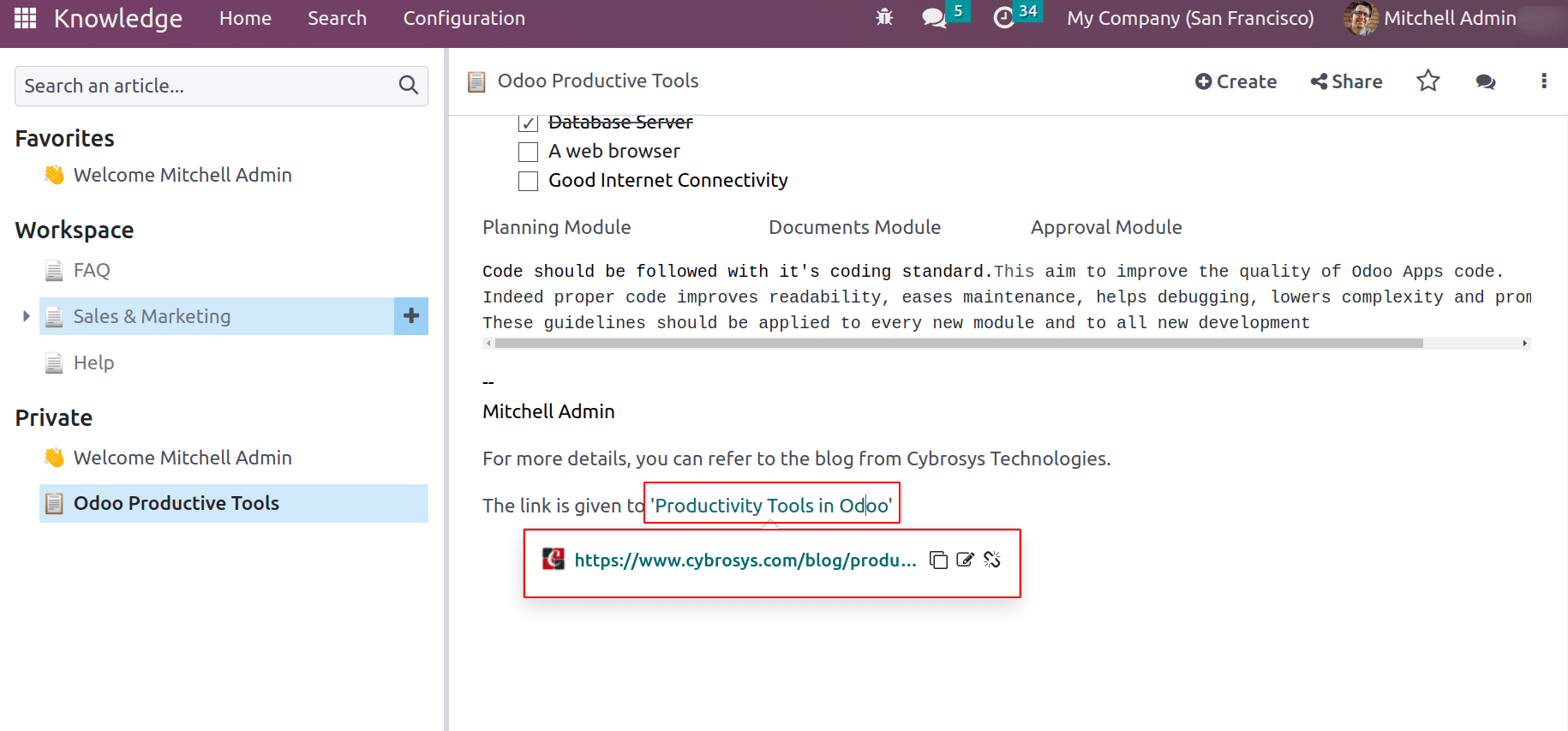This screenshot has height=731, width=1568.
Task: Click waving hand icon in Favorites
Action: pyautogui.click(x=55, y=175)
